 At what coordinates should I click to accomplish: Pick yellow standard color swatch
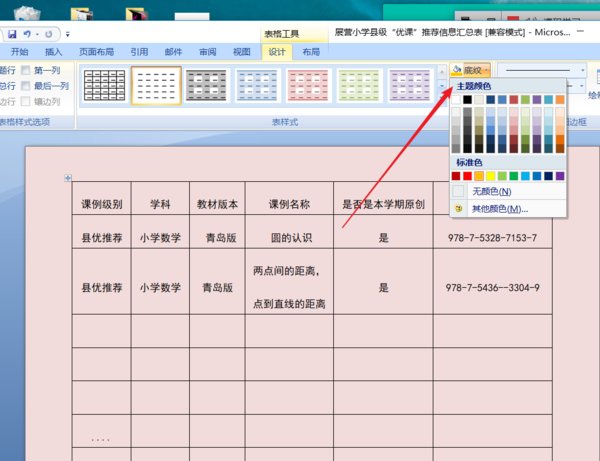[x=491, y=176]
